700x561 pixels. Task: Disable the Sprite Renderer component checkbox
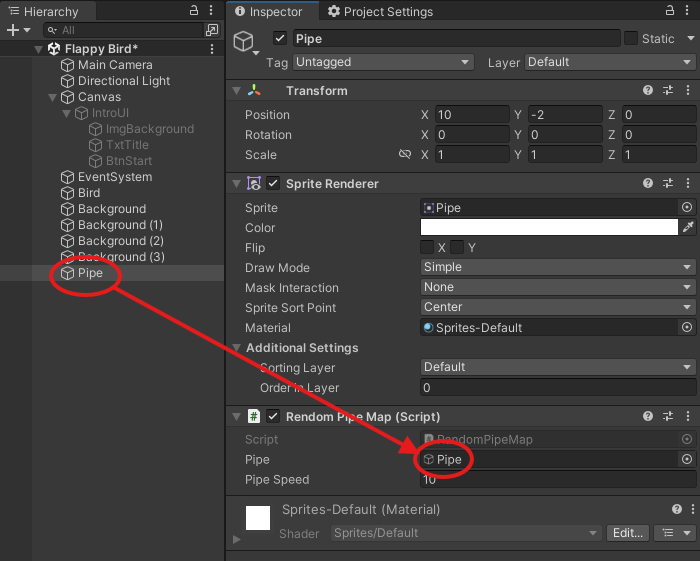point(273,183)
